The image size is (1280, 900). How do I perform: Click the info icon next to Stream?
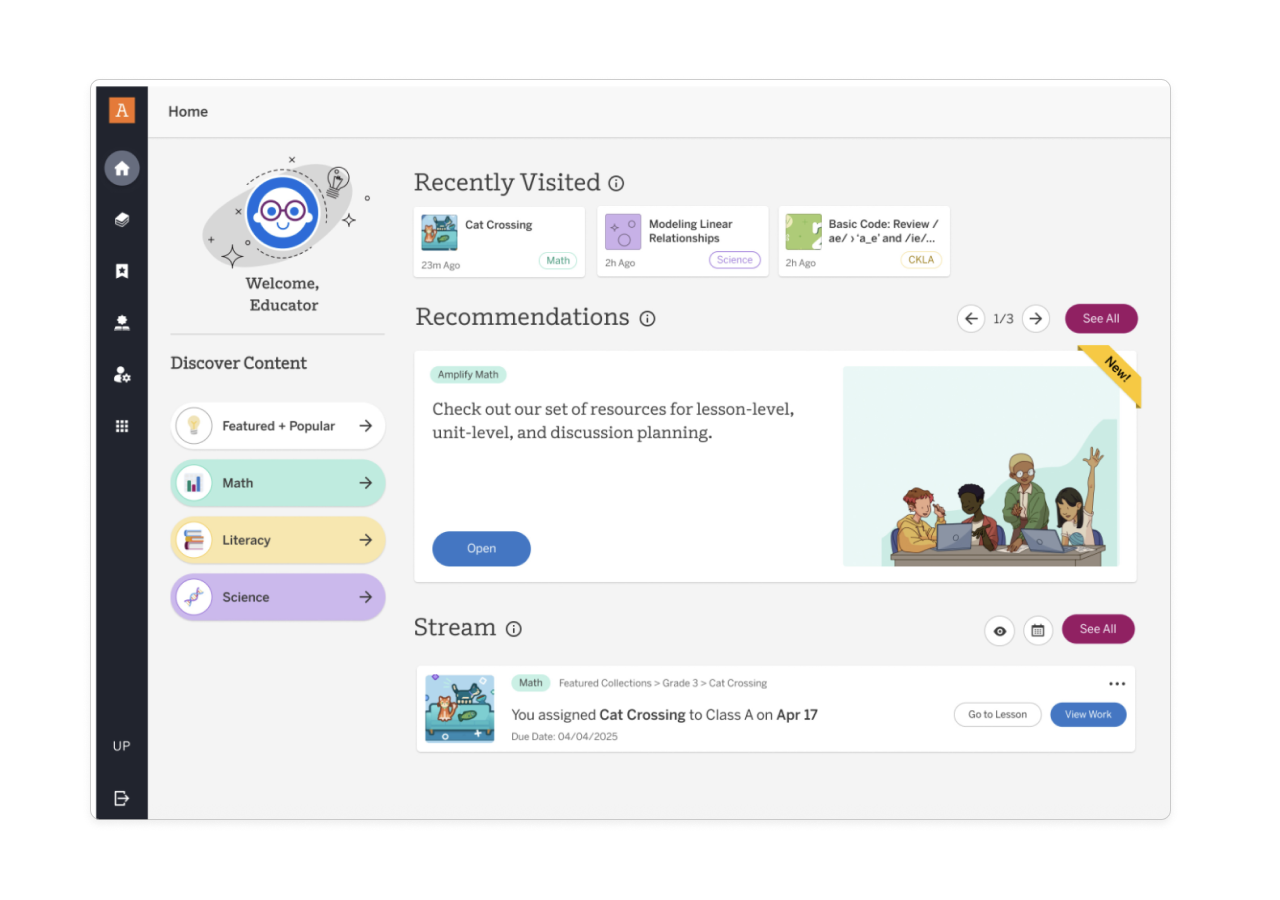514,629
